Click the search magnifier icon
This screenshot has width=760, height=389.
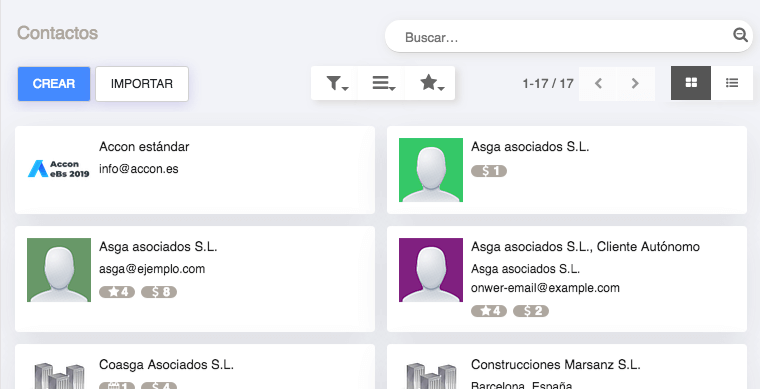pyautogui.click(x=740, y=35)
